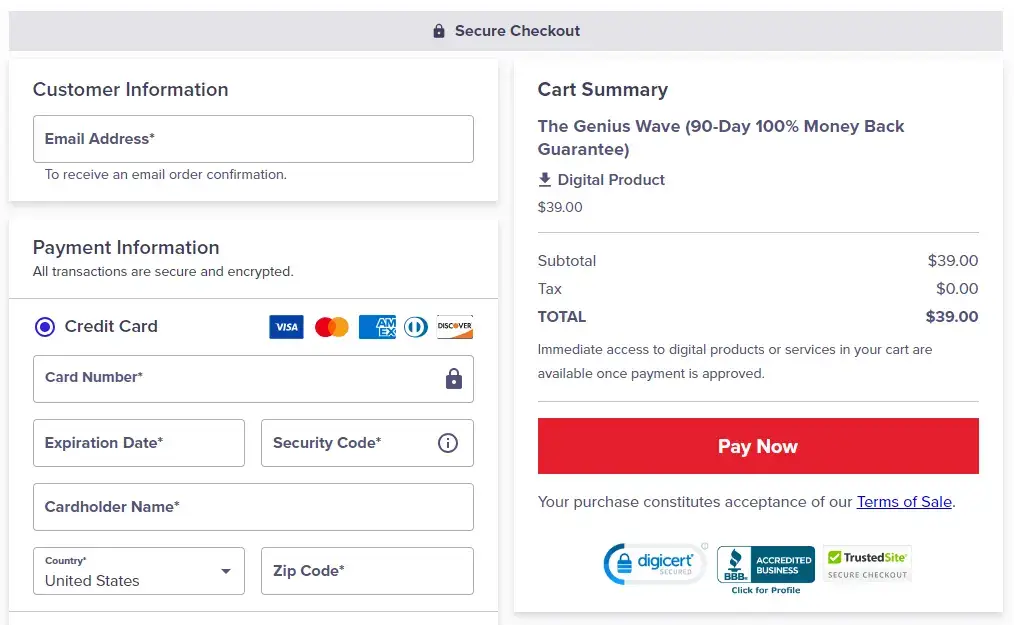Click the BBB Accredited Business badge
The width and height of the screenshot is (1014, 625).
pos(765,562)
